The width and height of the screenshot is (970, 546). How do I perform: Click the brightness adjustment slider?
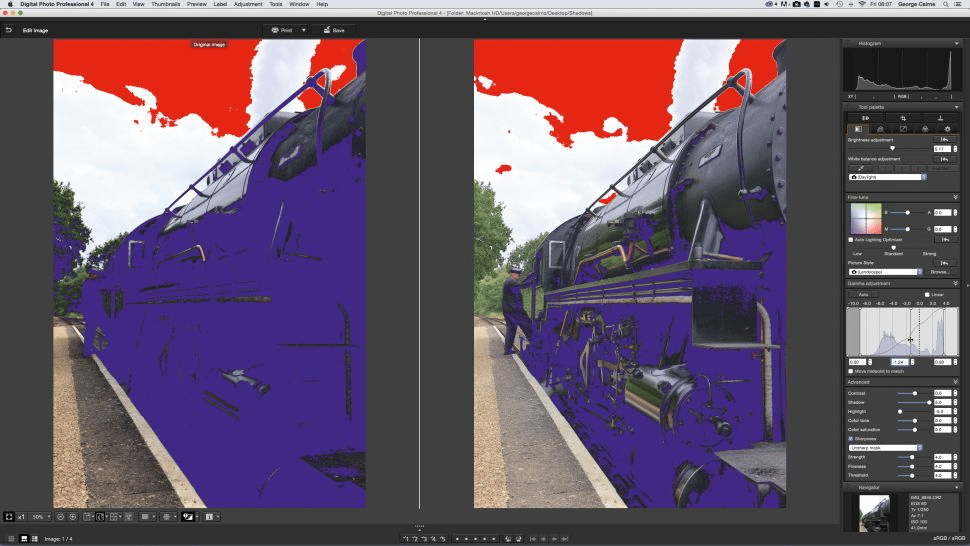[891, 148]
